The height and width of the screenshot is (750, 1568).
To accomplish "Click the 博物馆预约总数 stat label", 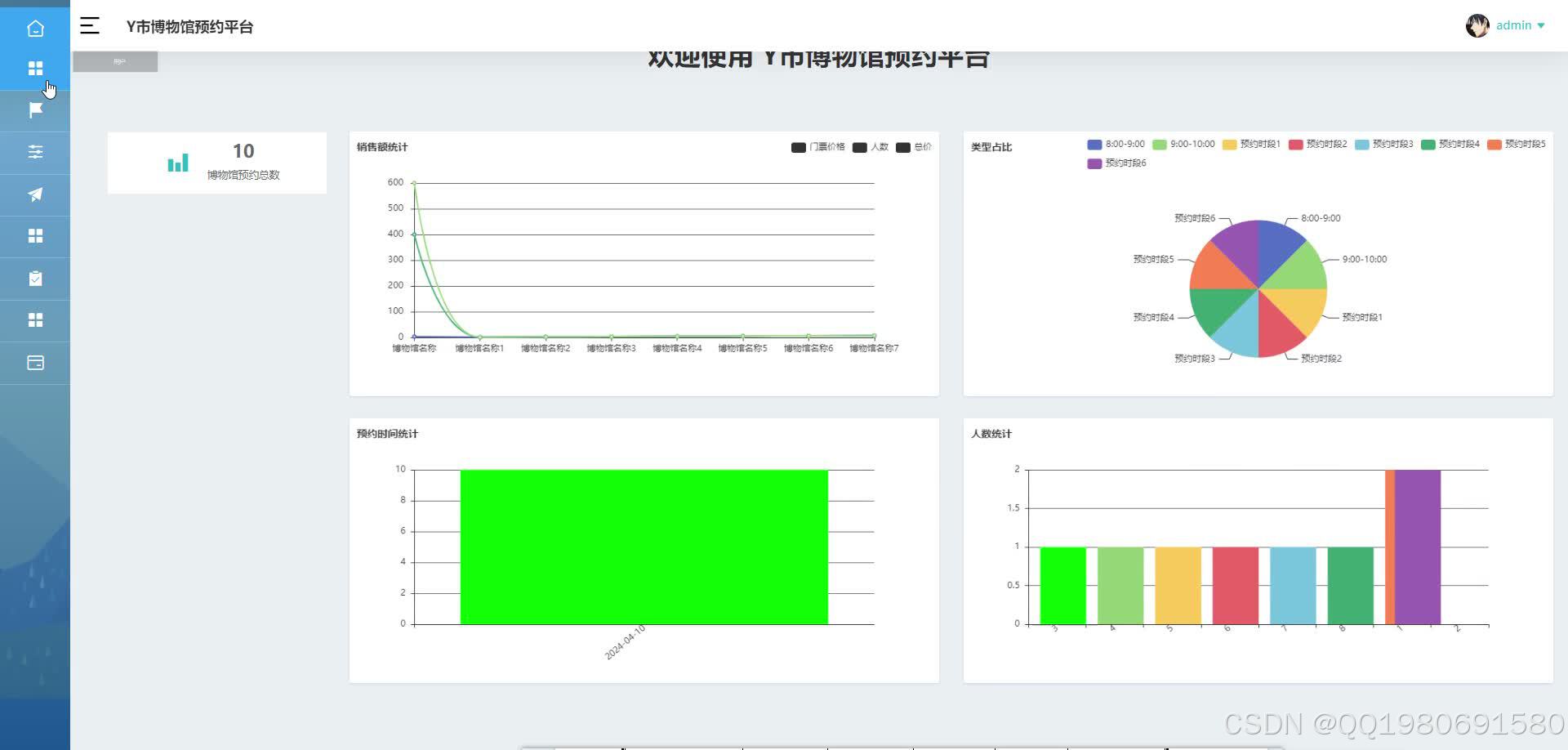I will pos(243,175).
